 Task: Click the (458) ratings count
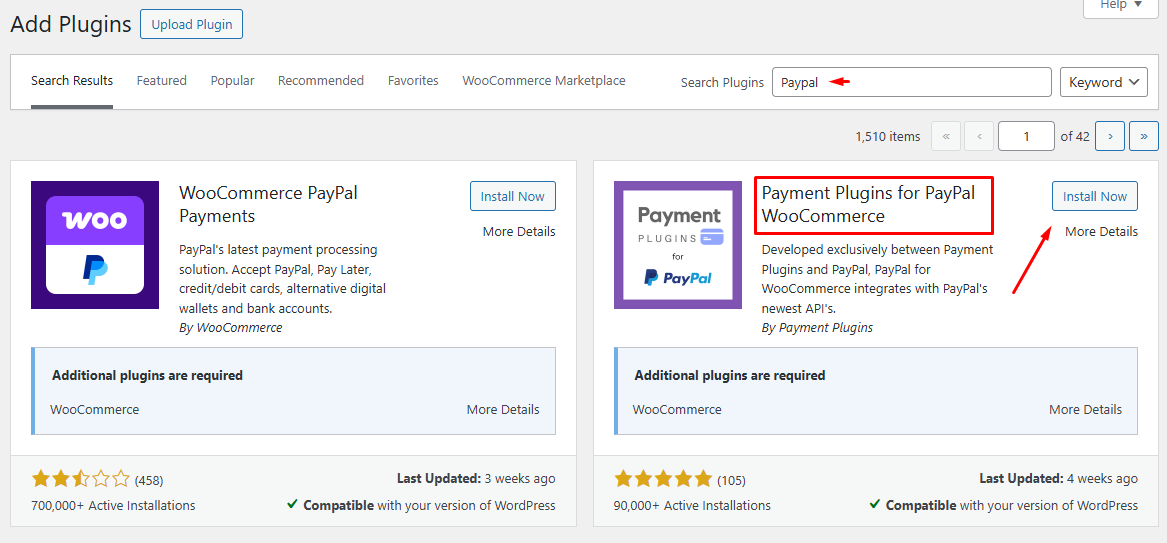point(149,480)
